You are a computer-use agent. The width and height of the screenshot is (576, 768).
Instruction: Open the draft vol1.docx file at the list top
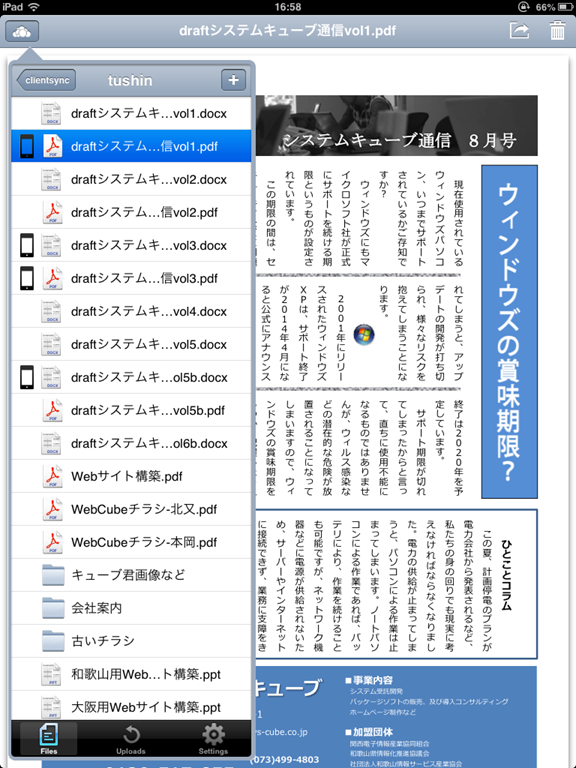pyautogui.click(x=131, y=114)
